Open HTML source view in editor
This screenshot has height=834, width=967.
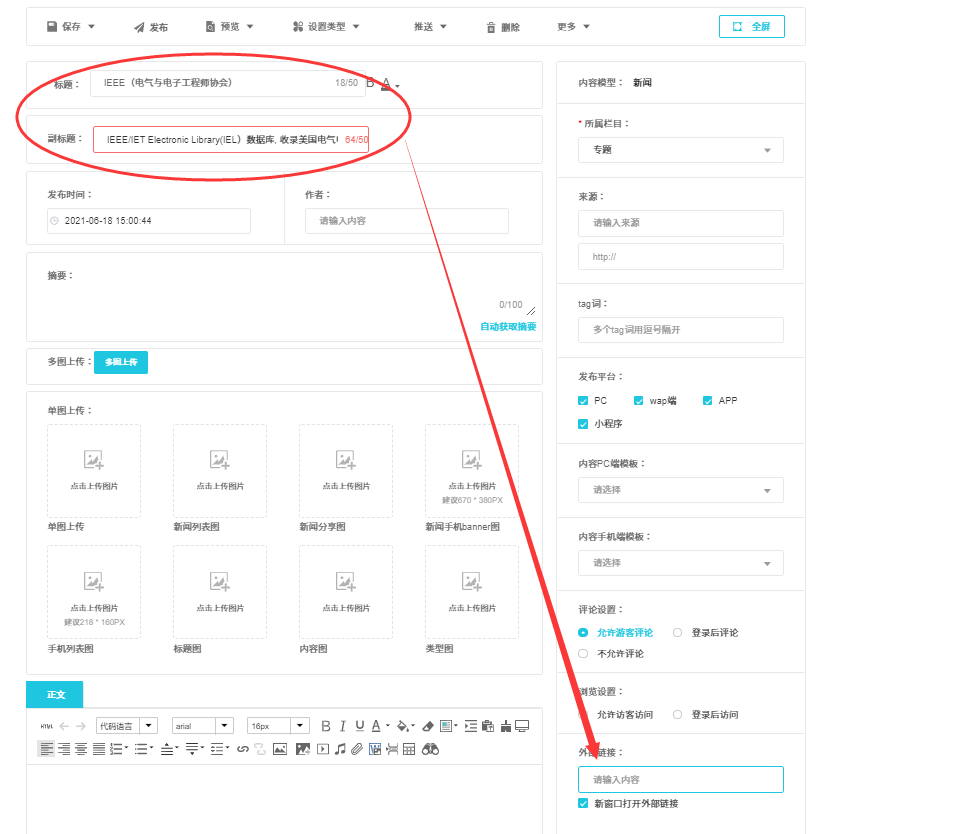pos(47,726)
